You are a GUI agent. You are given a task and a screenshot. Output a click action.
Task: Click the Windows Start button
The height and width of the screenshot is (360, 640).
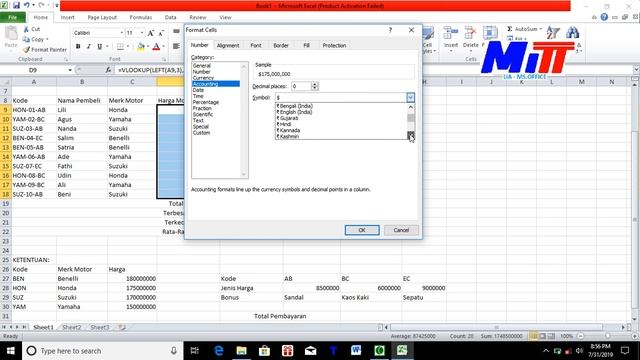pyautogui.click(x=11, y=351)
